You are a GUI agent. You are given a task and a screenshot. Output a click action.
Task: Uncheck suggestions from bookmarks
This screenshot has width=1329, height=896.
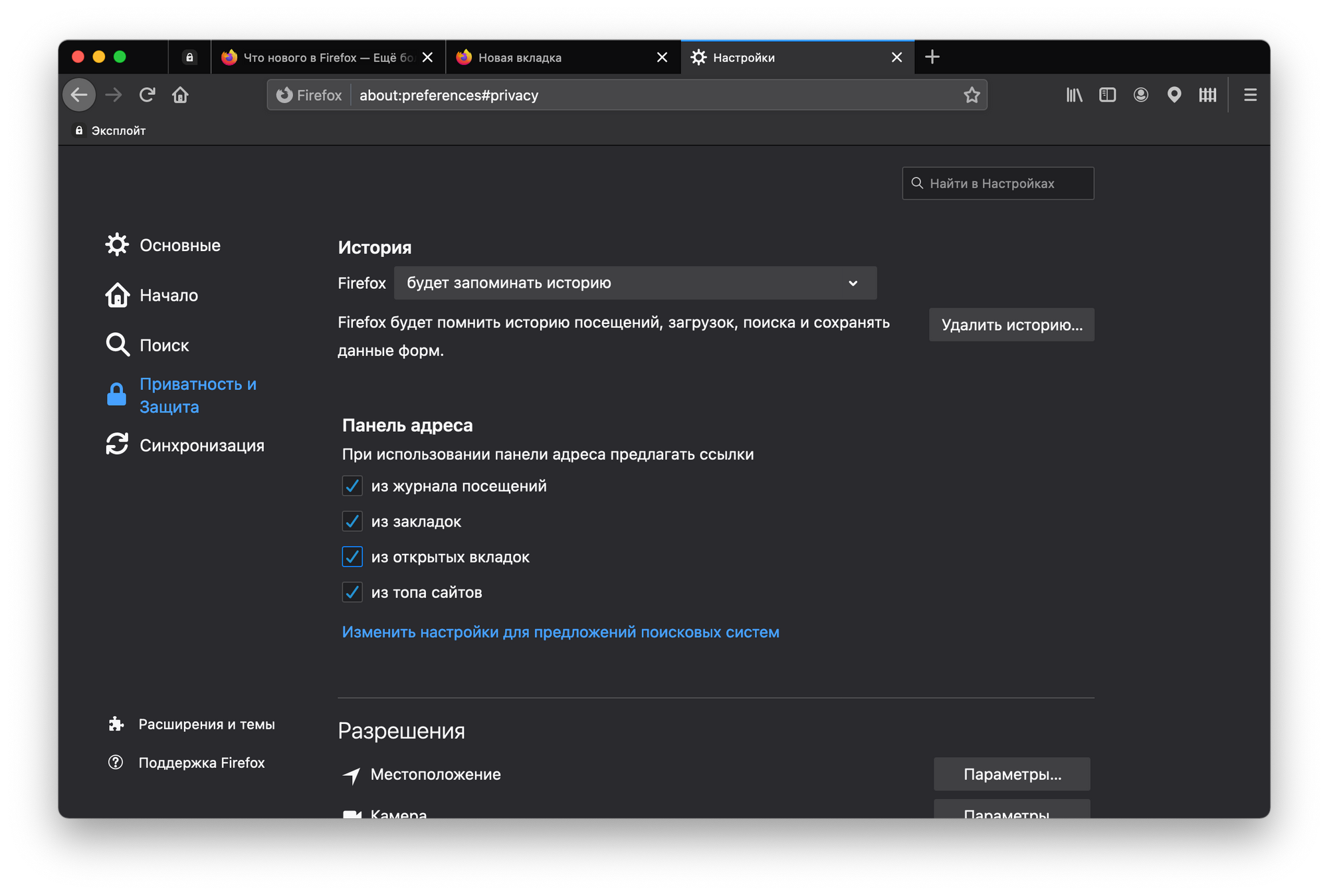(352, 521)
